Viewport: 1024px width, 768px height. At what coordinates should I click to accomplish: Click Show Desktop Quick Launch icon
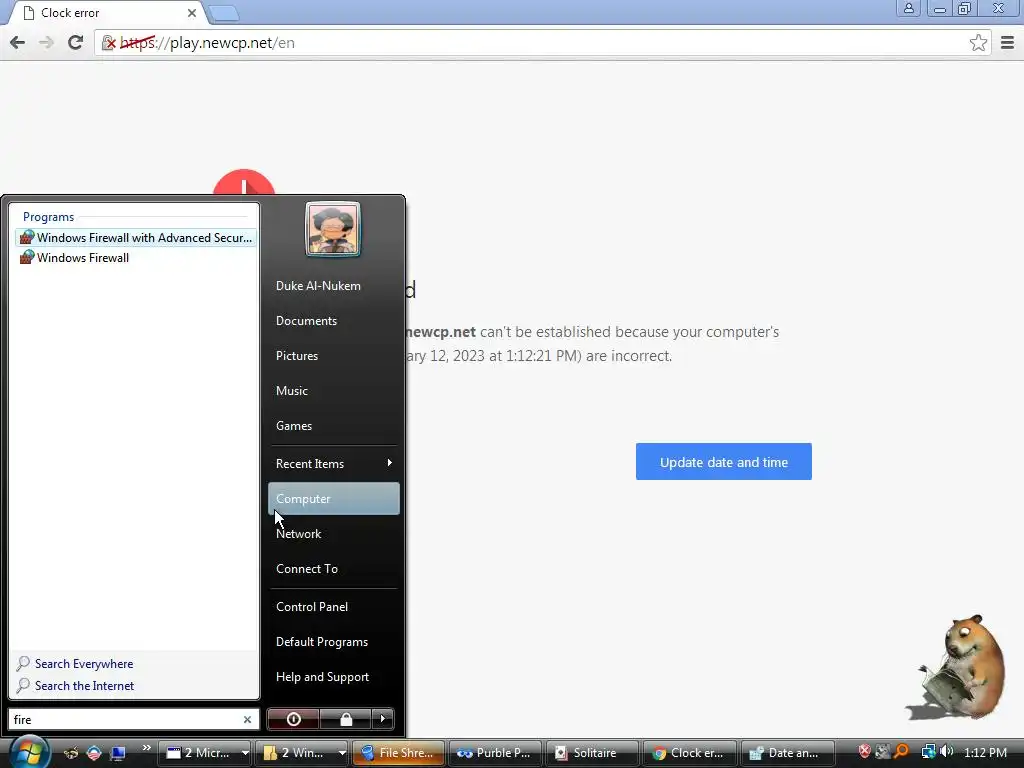click(118, 753)
